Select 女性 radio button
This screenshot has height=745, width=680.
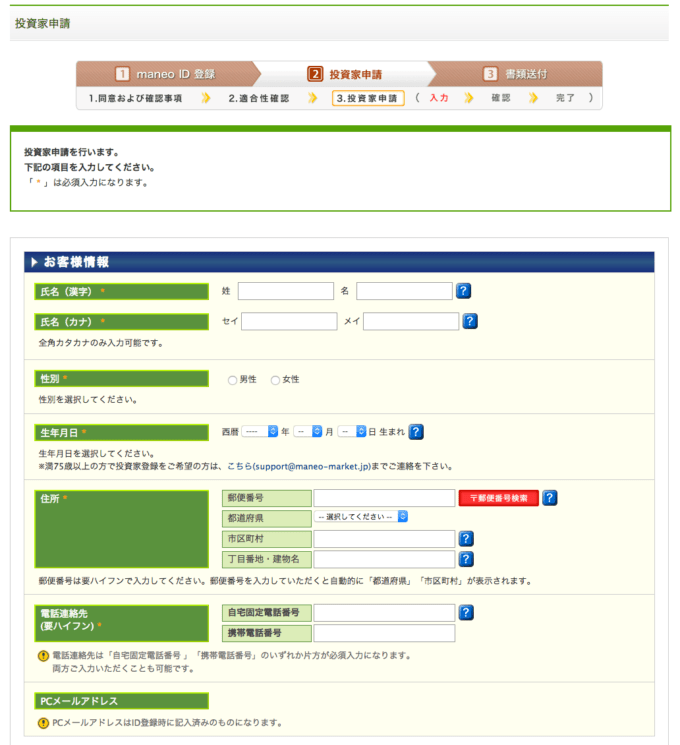point(275,380)
